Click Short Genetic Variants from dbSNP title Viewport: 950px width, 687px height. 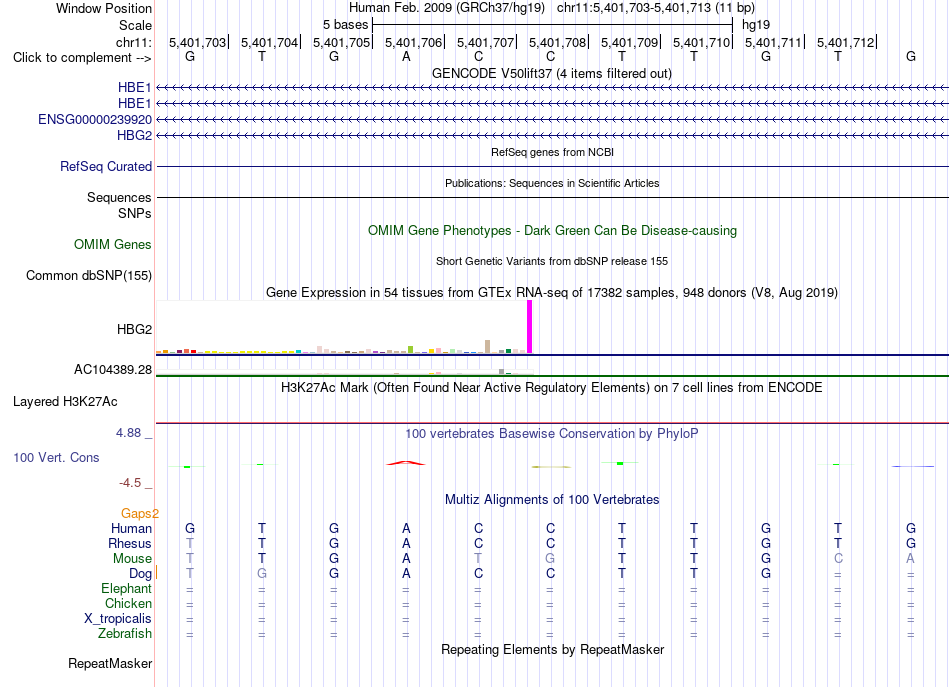[552, 261]
